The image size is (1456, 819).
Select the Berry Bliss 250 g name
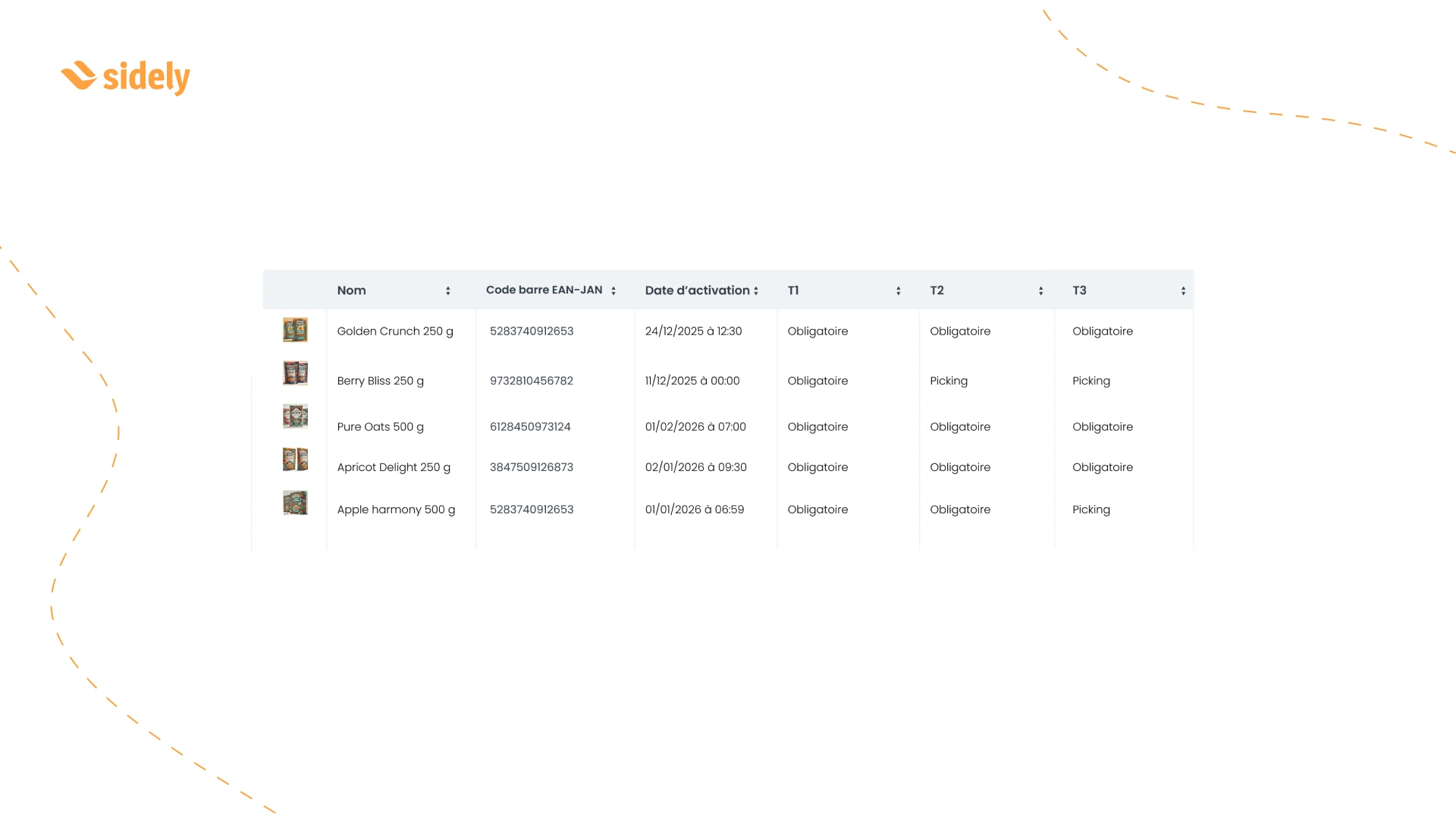tap(380, 381)
